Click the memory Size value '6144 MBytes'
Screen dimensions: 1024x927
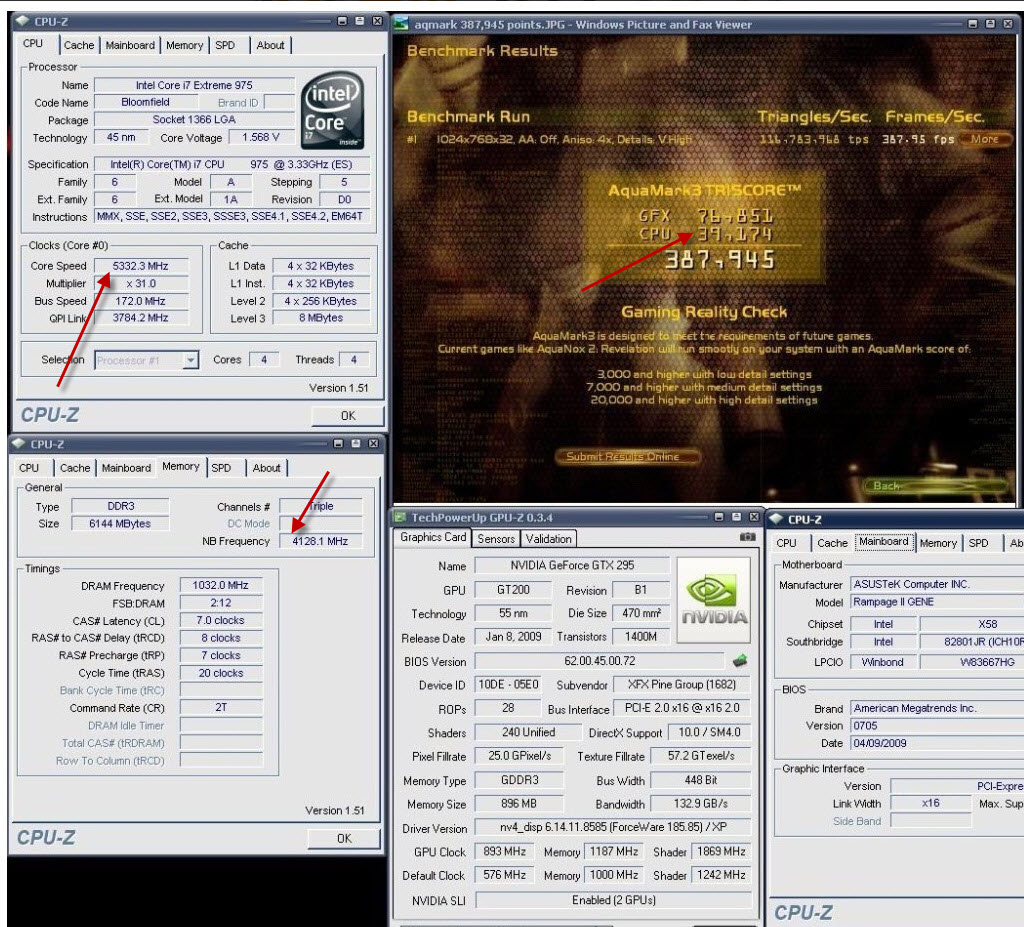pyautogui.click(x=120, y=523)
